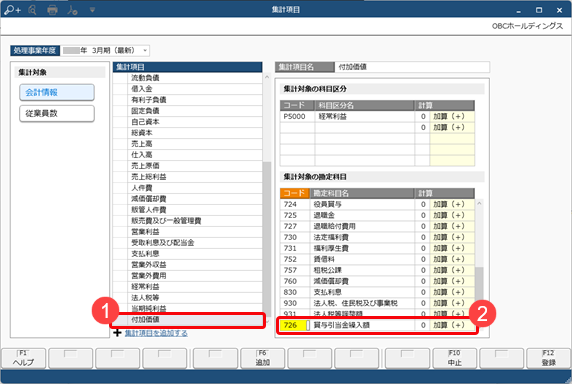Click the code input cell containing 726
The height and width of the screenshot is (384, 572).
point(293,325)
